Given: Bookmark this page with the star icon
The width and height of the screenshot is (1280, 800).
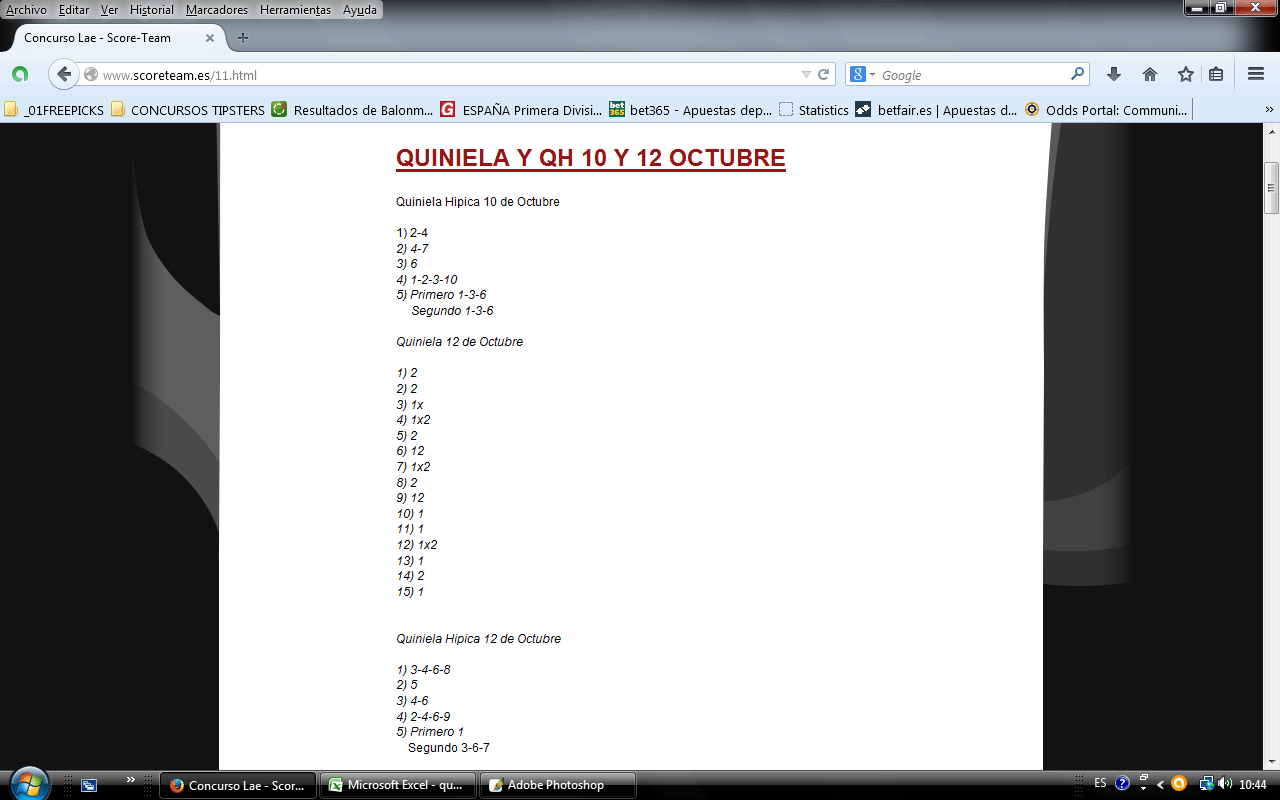Looking at the screenshot, I should click(1186, 74).
